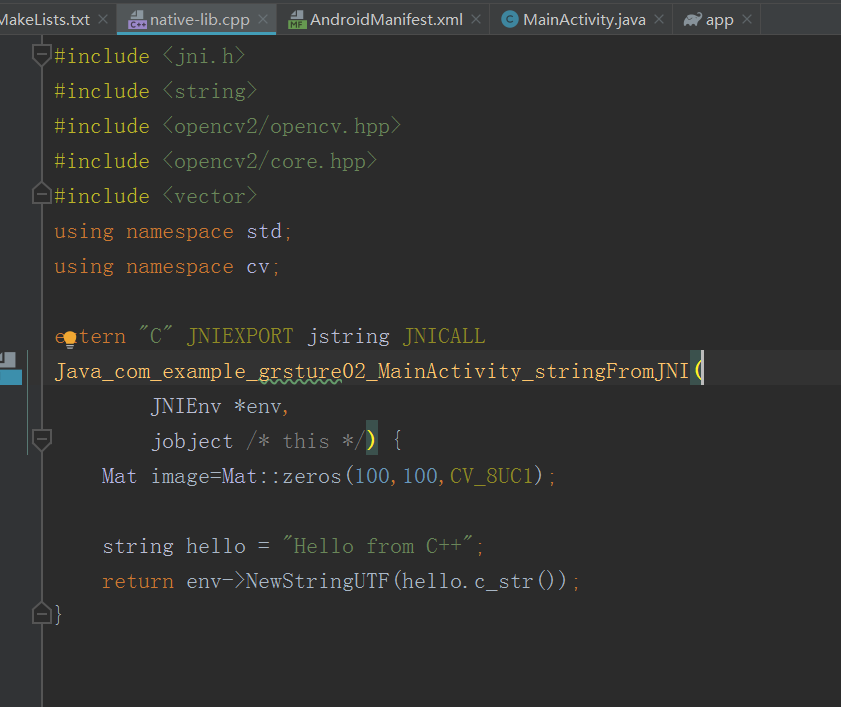The image size is (841, 707).
Task: Close the native-lib.cpp tab
Action: coord(263,18)
